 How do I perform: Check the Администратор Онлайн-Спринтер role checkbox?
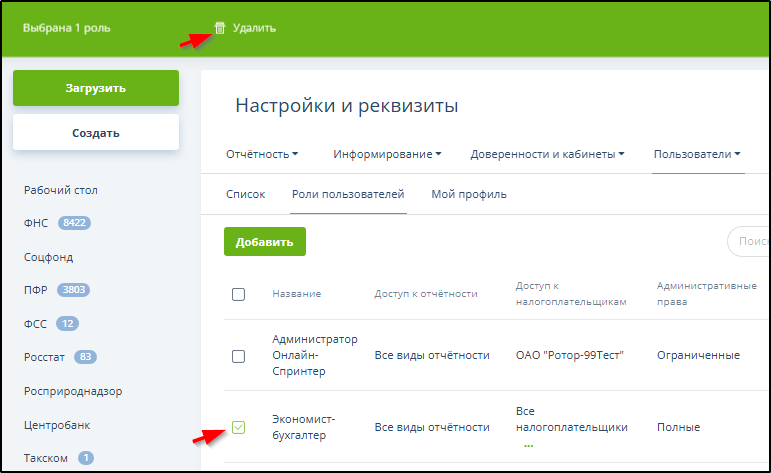238,356
